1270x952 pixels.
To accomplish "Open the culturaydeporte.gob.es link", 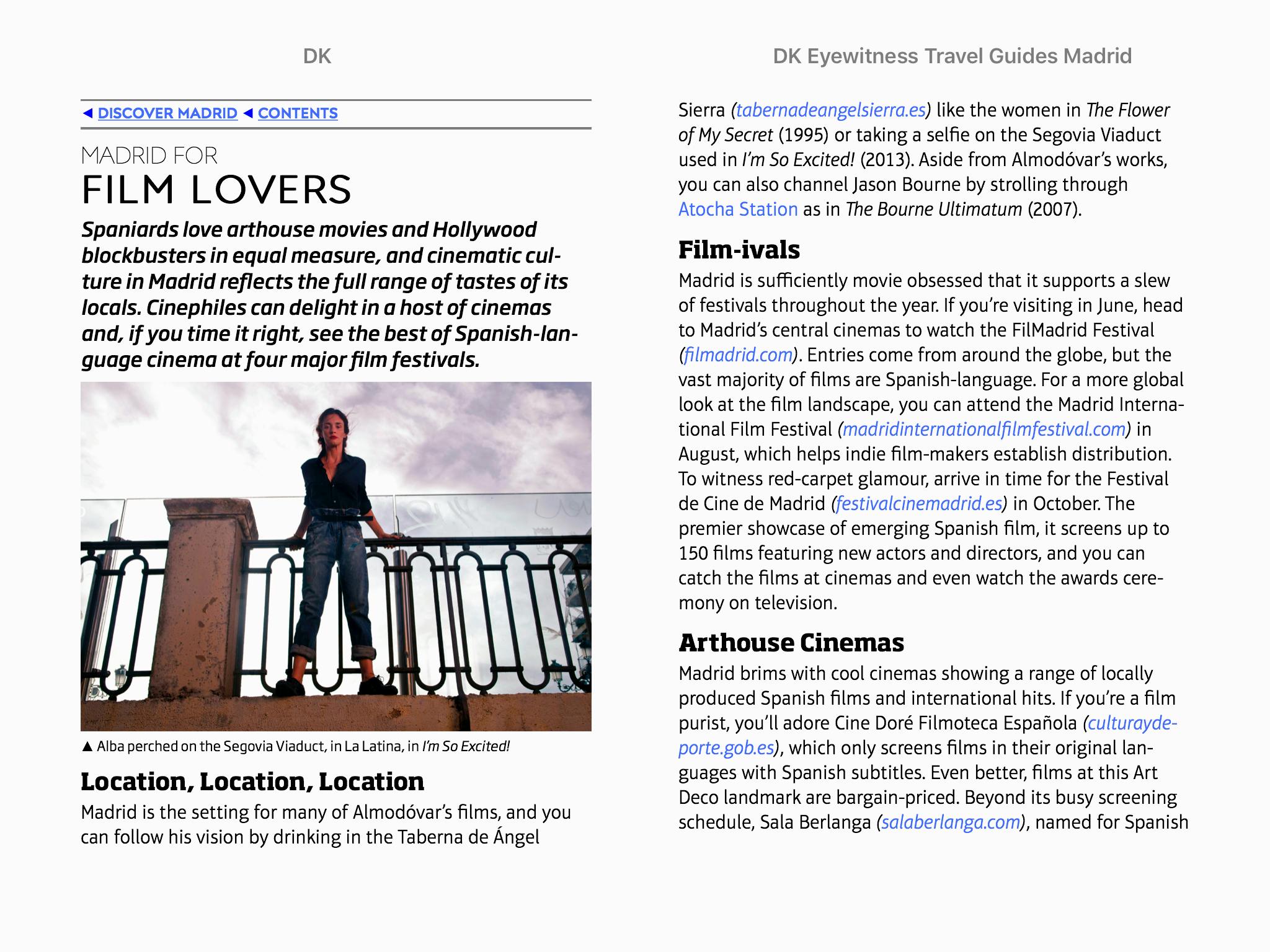I will [1132, 723].
